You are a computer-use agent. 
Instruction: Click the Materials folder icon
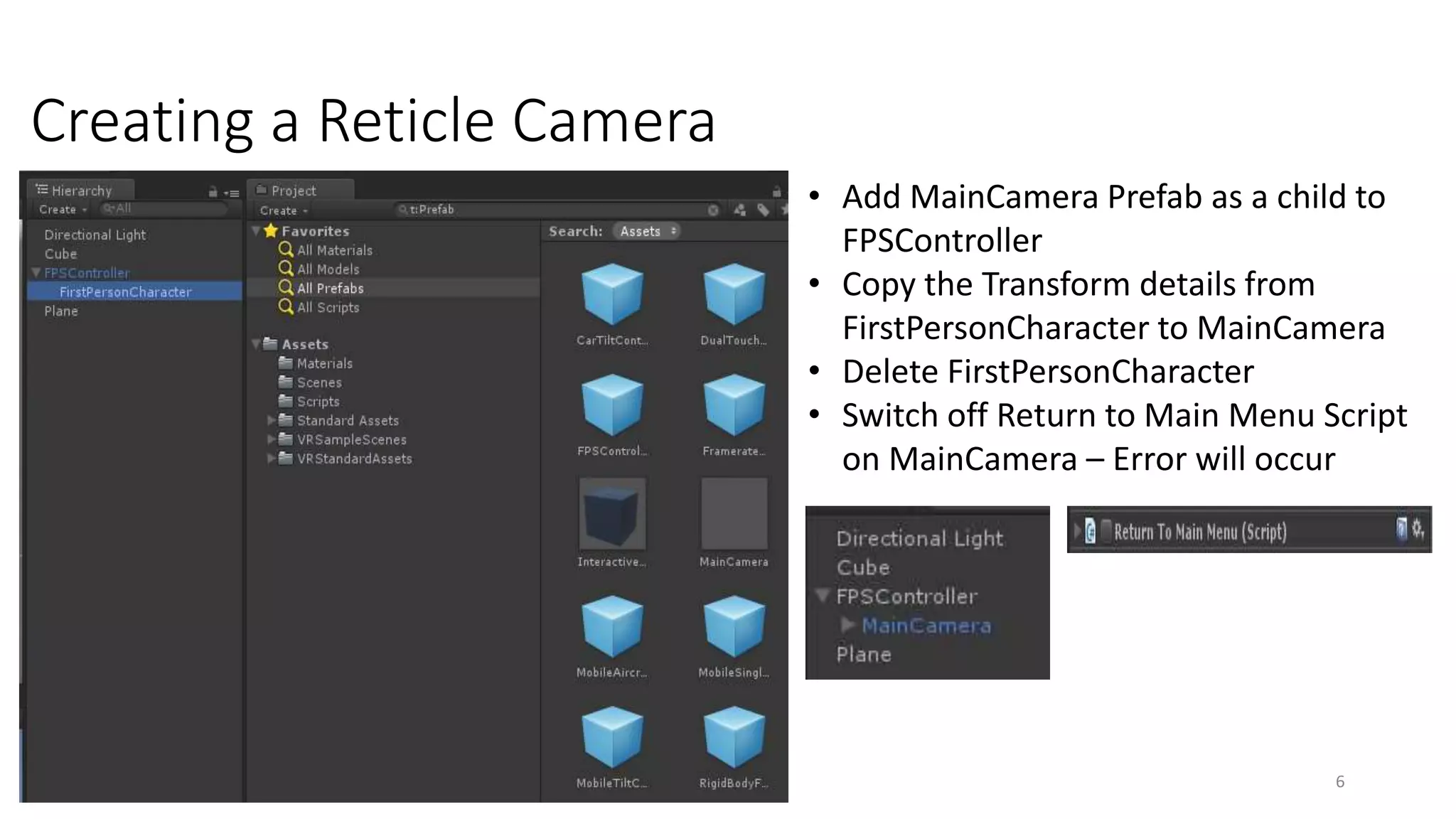(x=286, y=363)
